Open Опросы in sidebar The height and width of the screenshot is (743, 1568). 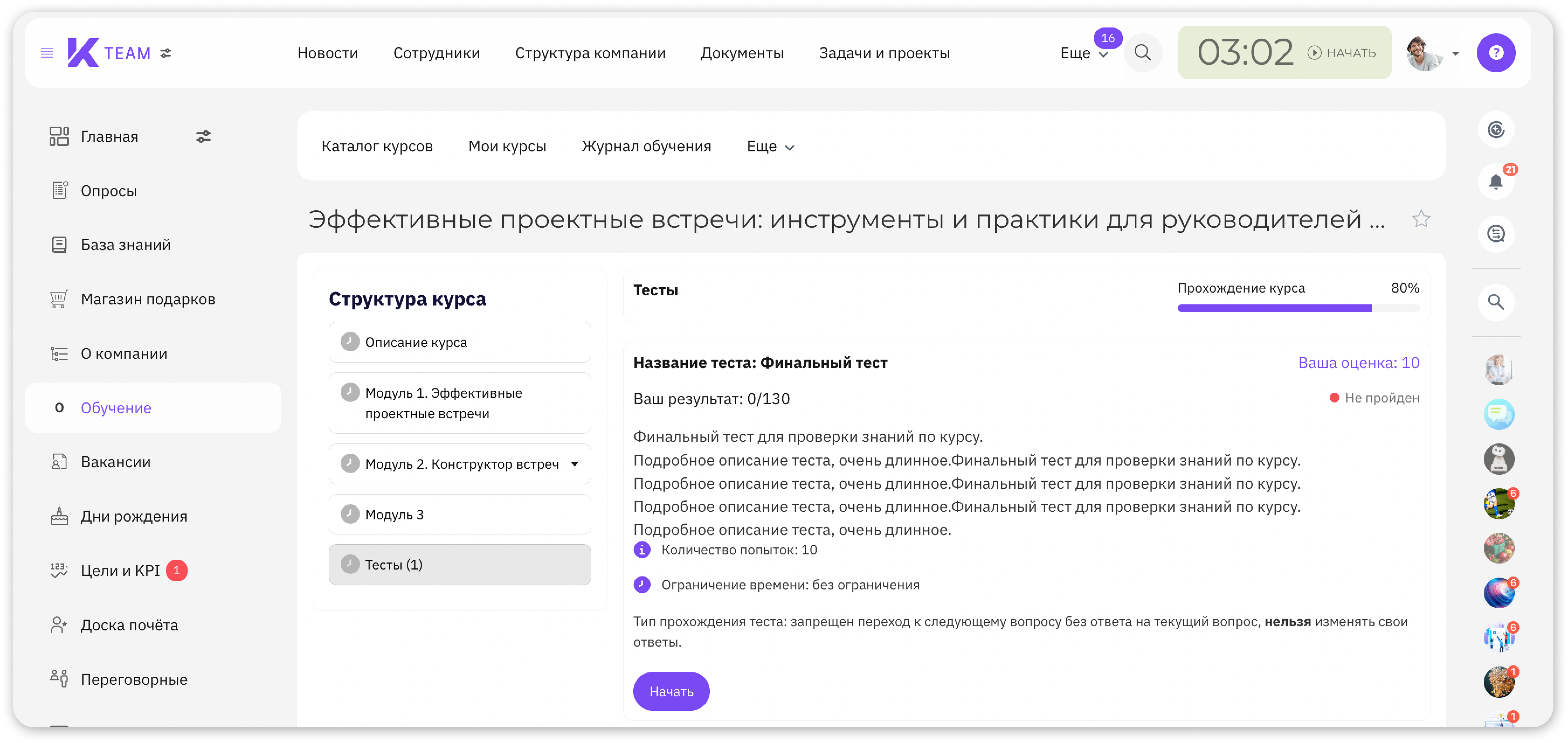(108, 190)
